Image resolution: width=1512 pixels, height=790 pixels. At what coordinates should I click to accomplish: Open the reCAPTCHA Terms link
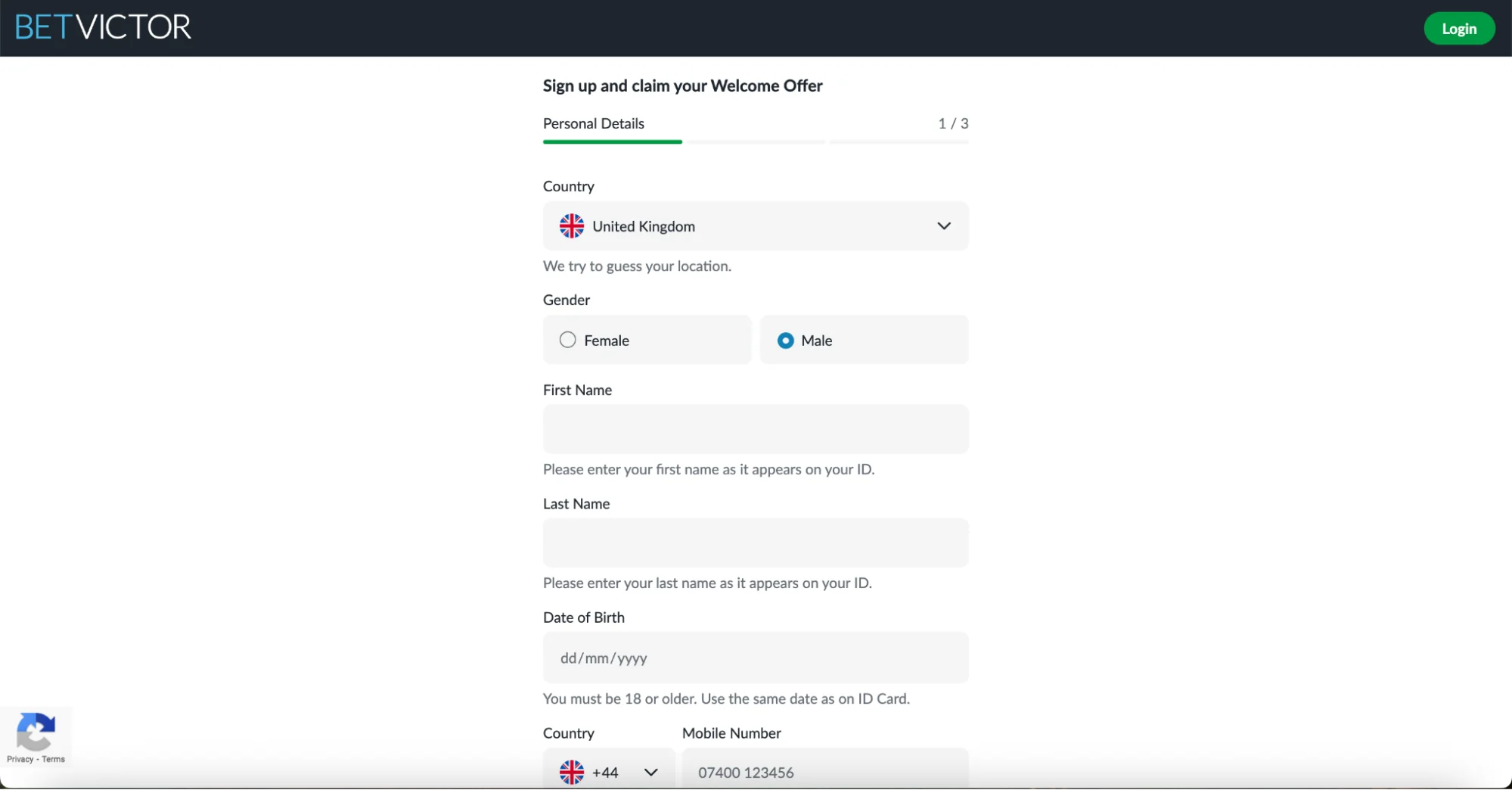tap(54, 759)
